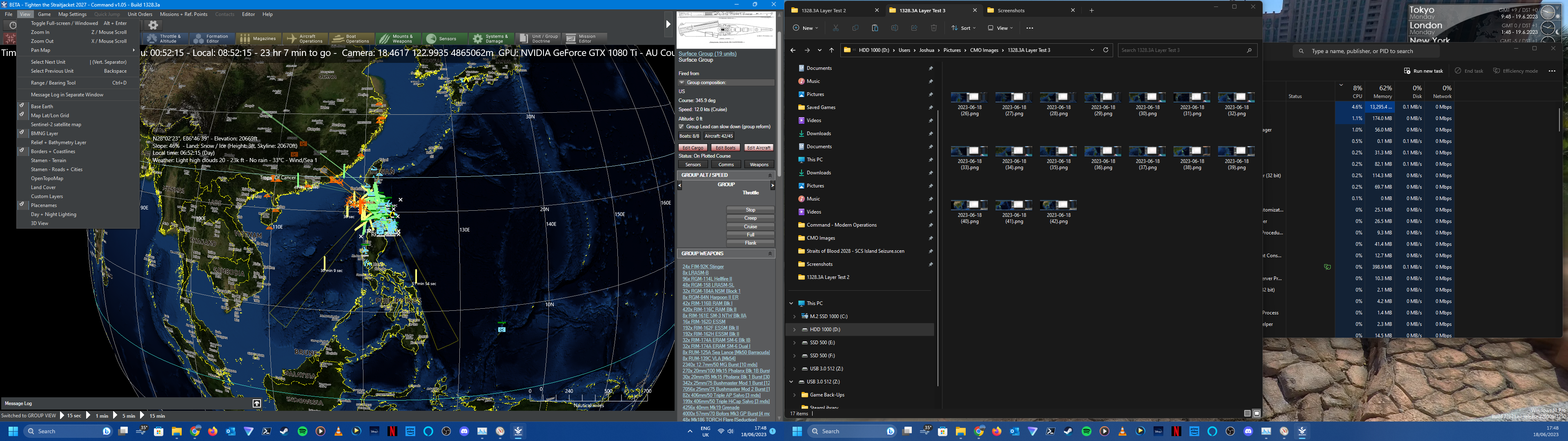Toggle the Base Earth layer in View menu
Viewport: 1568px width, 441px height.
(x=78, y=107)
